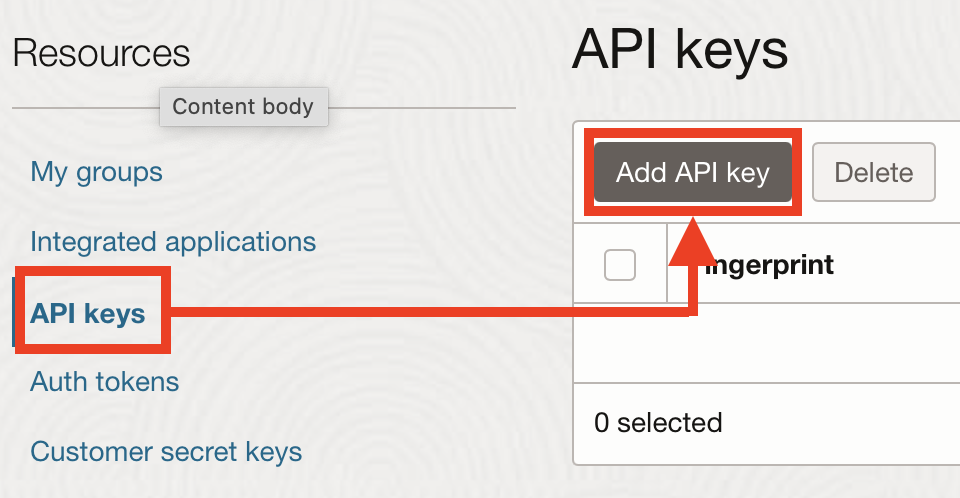Open Customer secret keys link
The image size is (960, 498).
click(x=166, y=452)
